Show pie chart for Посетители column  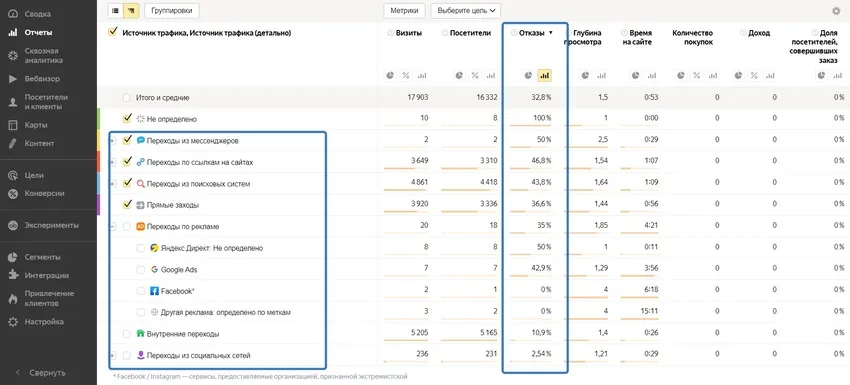click(459, 75)
